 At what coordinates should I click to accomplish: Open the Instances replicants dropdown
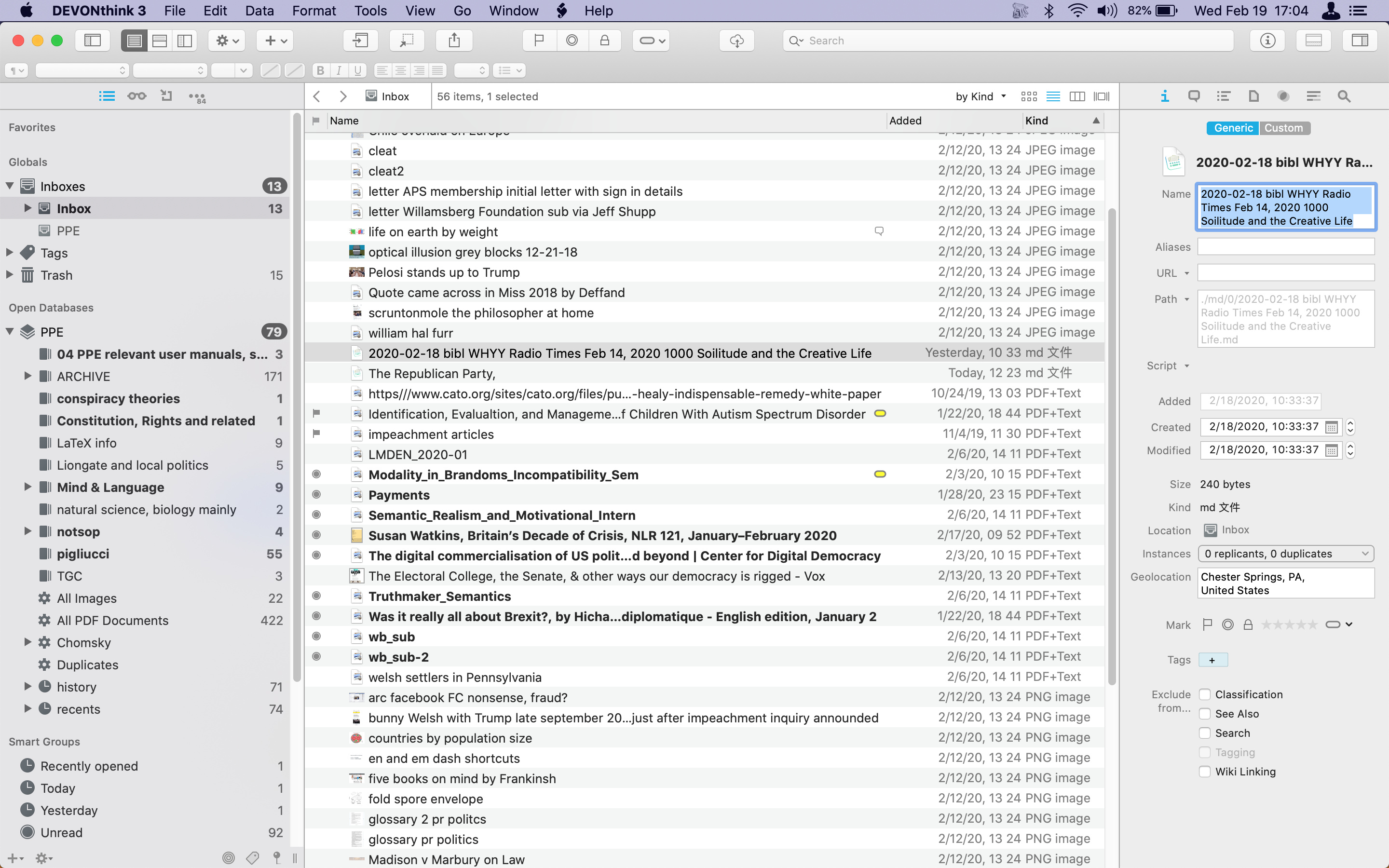coord(1285,554)
